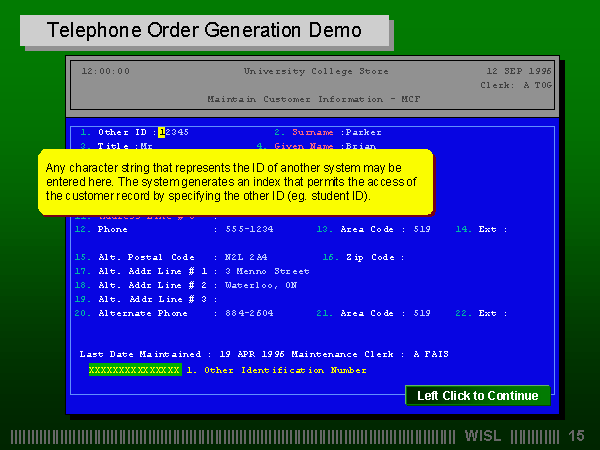Viewport: 600px width, 450px height.
Task: Click the Other ID field containing 12345
Action: [x=175, y=132]
